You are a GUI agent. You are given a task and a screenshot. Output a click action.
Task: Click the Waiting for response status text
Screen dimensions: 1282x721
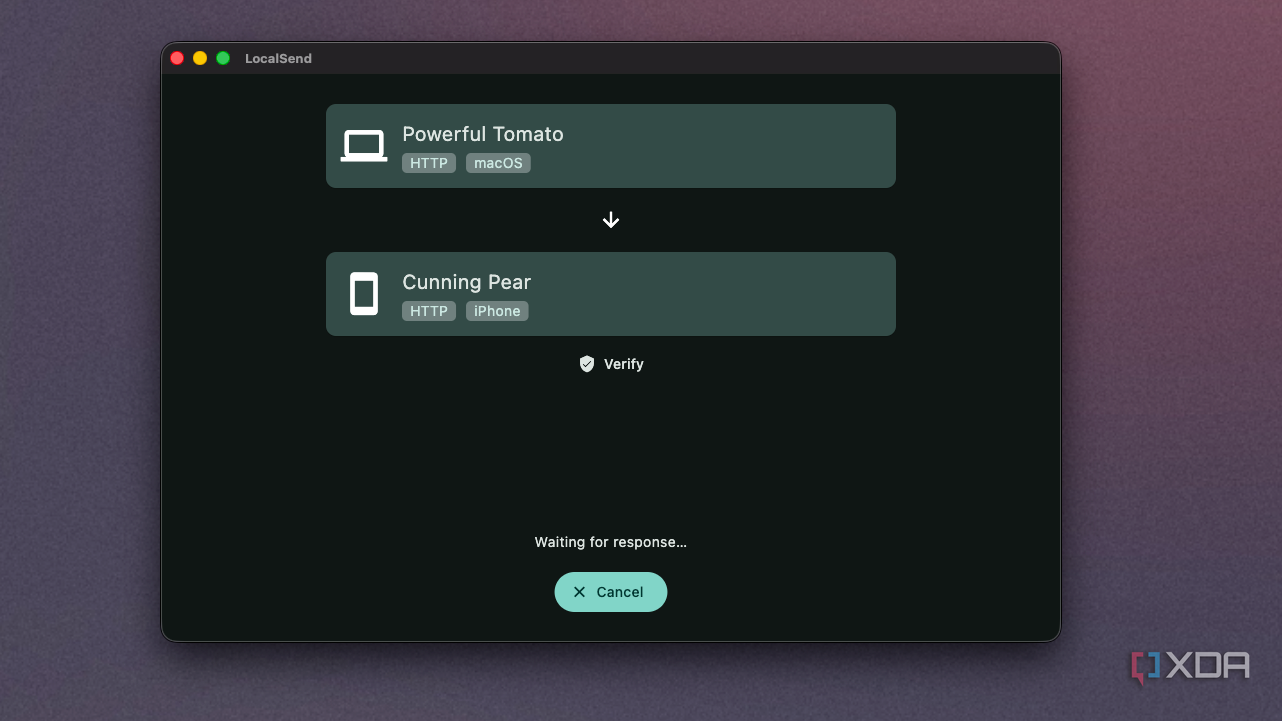tap(611, 542)
